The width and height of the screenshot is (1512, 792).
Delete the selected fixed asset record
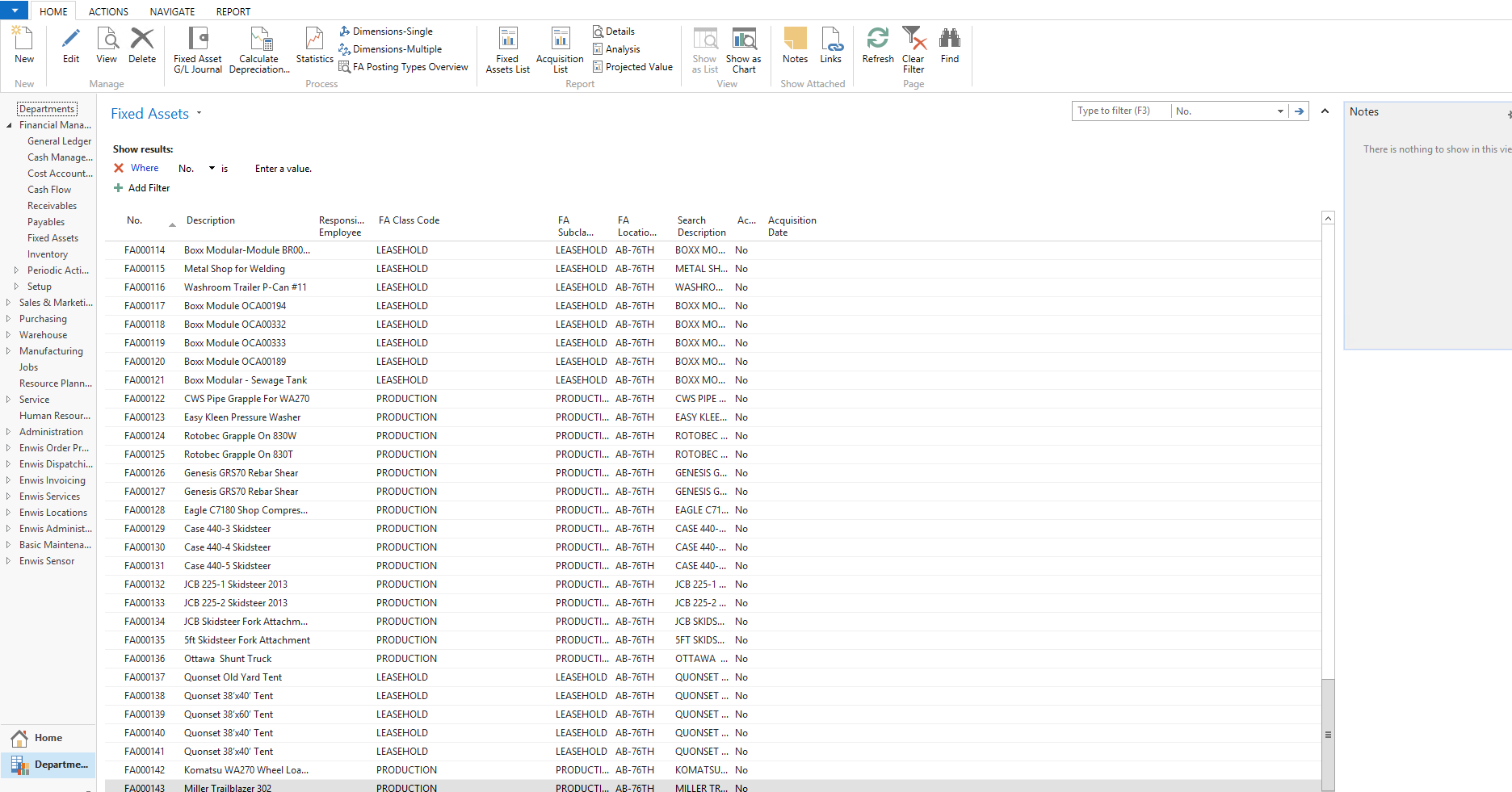pyautogui.click(x=142, y=45)
